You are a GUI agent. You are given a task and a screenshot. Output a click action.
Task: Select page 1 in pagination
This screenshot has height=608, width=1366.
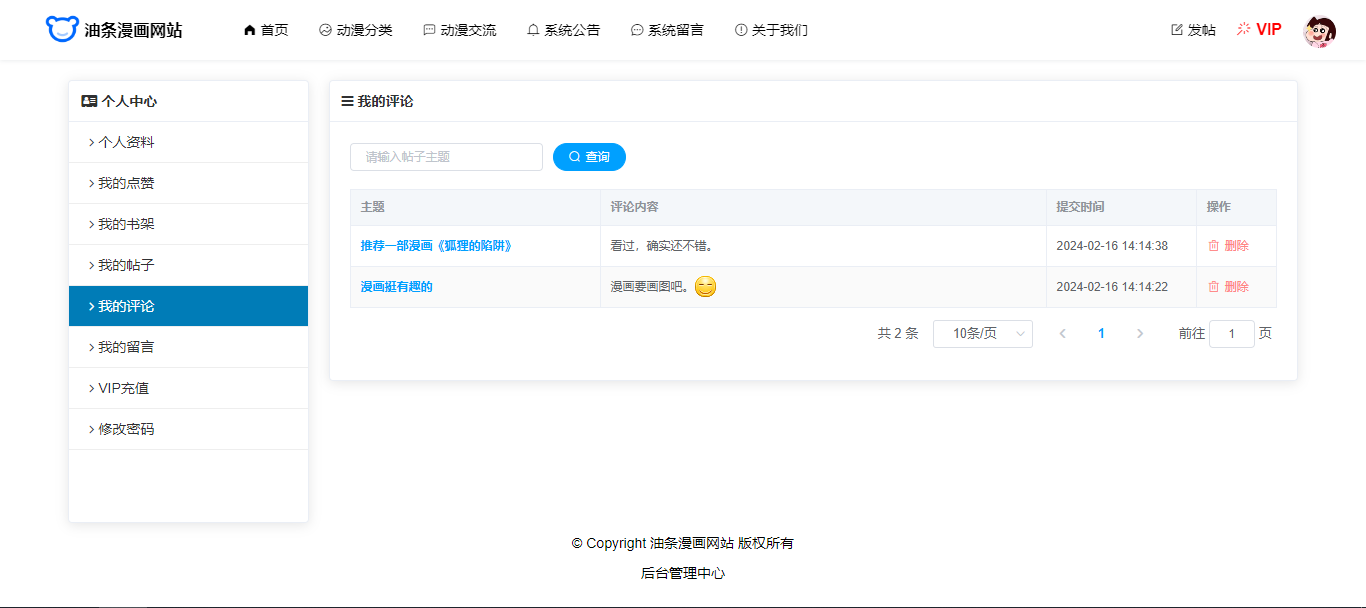1101,334
